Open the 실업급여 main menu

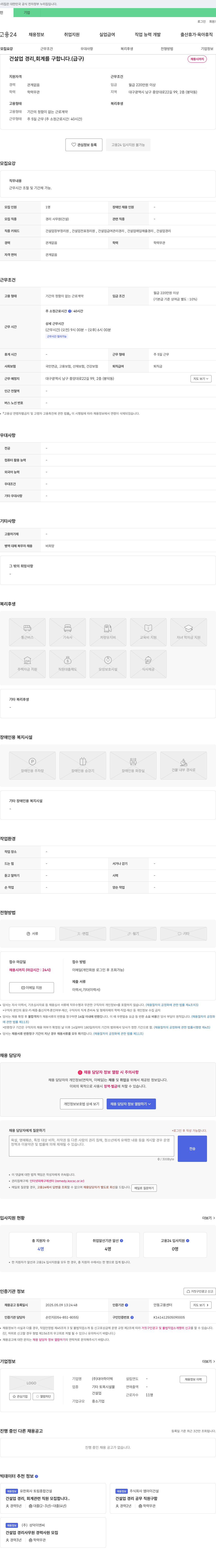pos(107,35)
